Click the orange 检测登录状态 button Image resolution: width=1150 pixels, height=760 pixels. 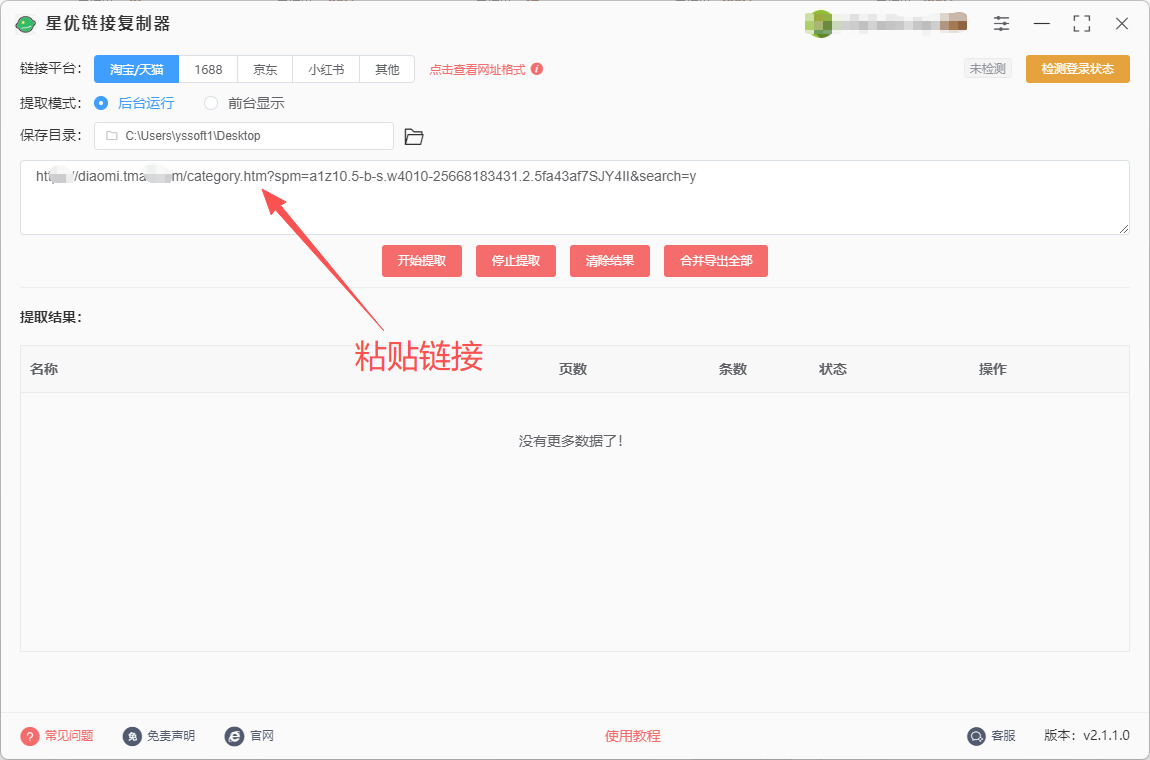[x=1077, y=69]
